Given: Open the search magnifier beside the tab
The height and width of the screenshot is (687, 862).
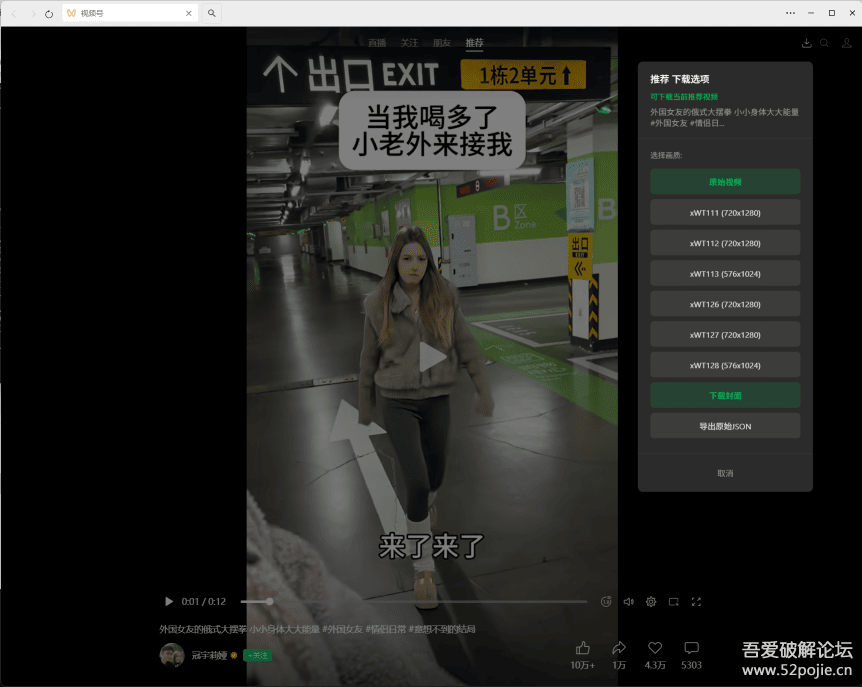Looking at the screenshot, I should point(212,13).
